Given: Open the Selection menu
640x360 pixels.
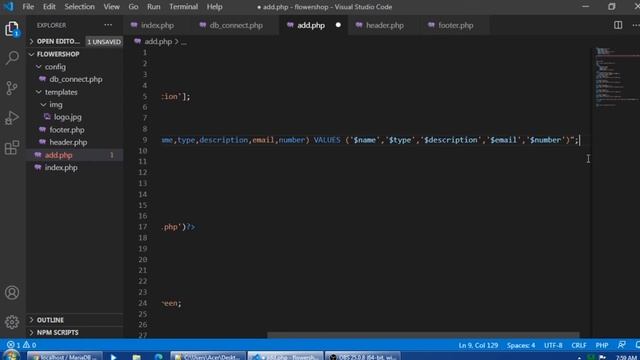Looking at the screenshot, I should click(79, 7).
